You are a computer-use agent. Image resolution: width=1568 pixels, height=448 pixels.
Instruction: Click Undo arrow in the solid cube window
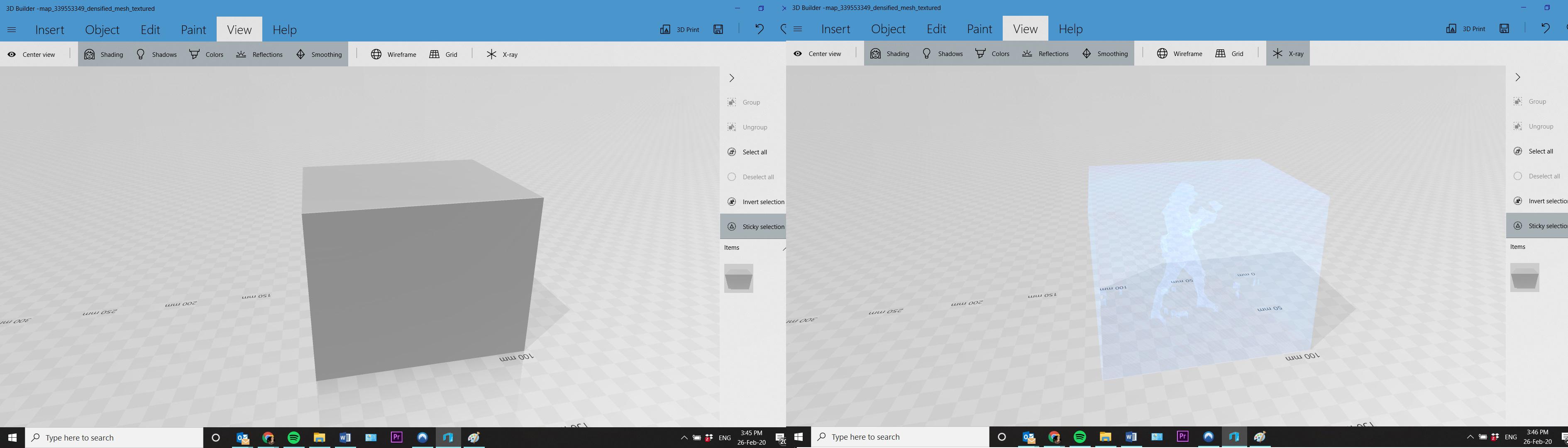click(759, 29)
